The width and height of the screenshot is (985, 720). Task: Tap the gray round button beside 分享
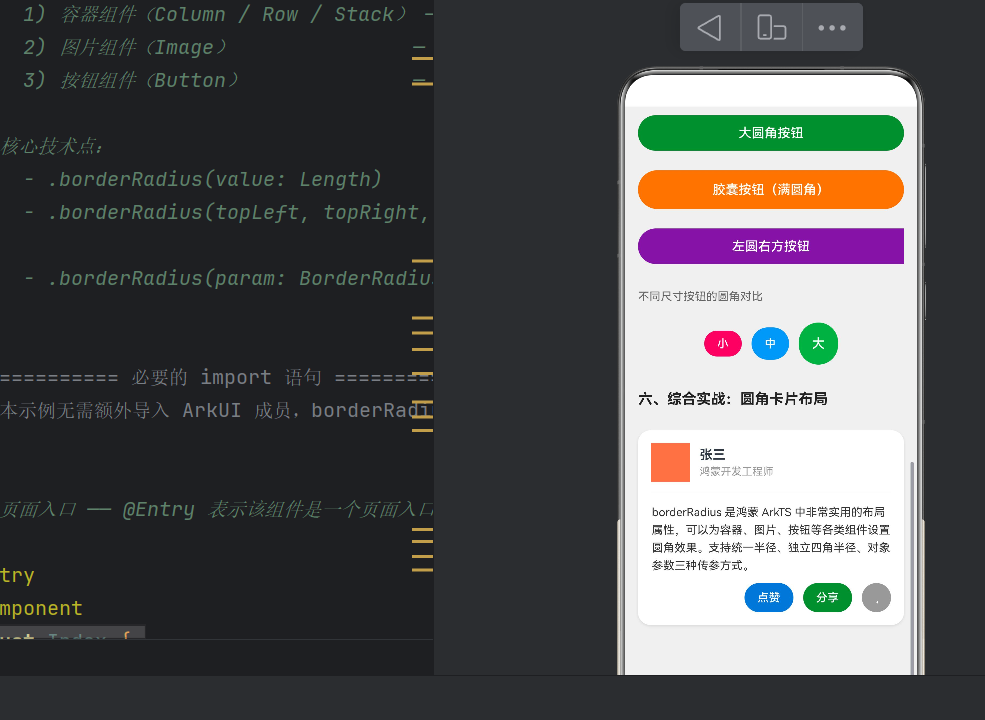tap(876, 597)
